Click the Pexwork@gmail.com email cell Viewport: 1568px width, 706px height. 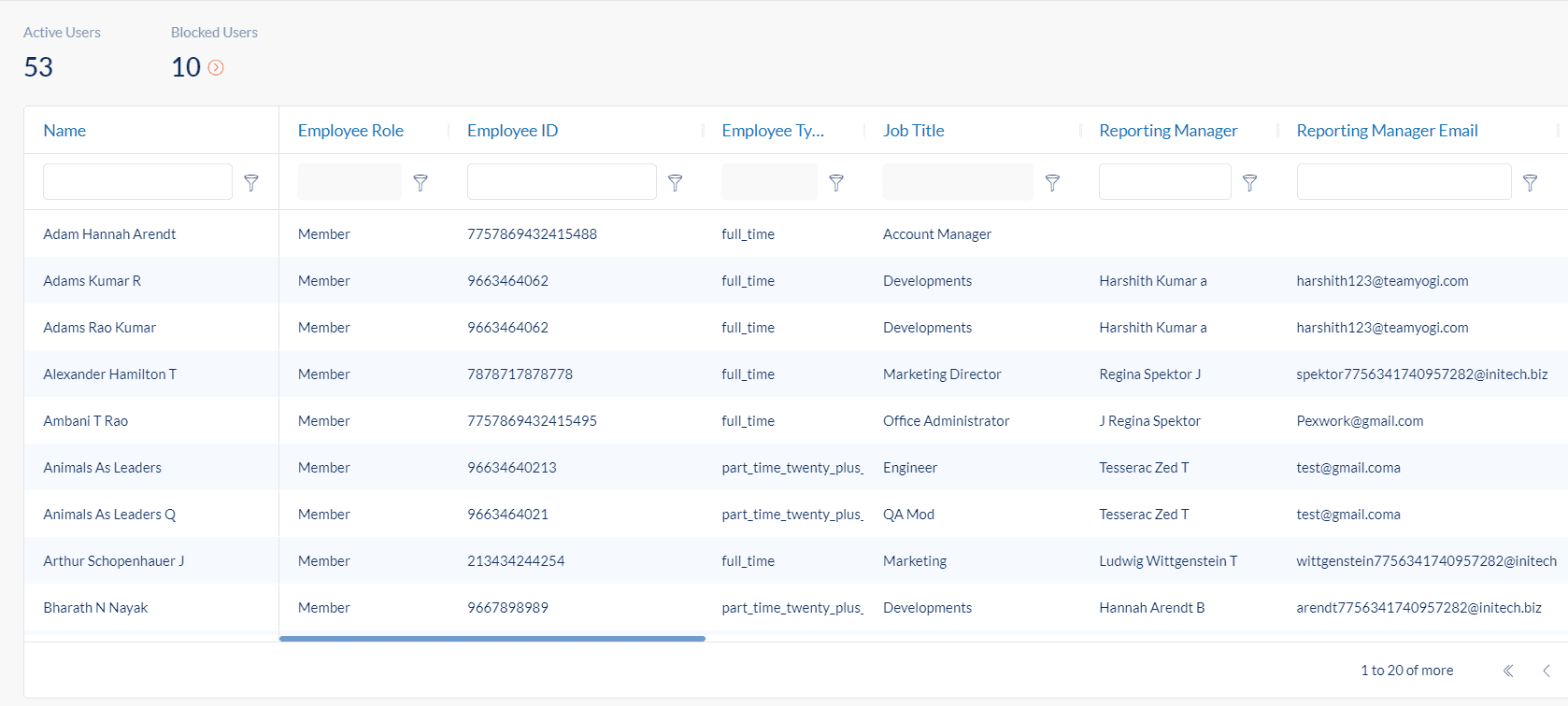1360,421
